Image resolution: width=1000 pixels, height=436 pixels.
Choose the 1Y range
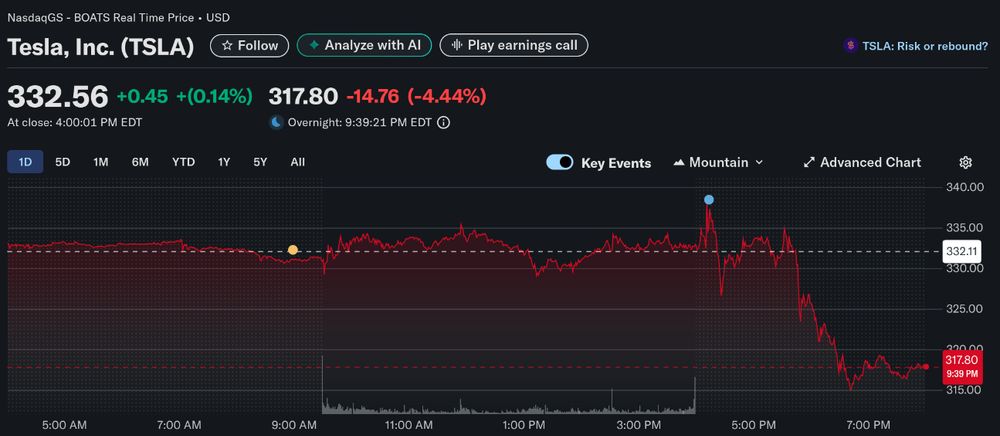[224, 162]
